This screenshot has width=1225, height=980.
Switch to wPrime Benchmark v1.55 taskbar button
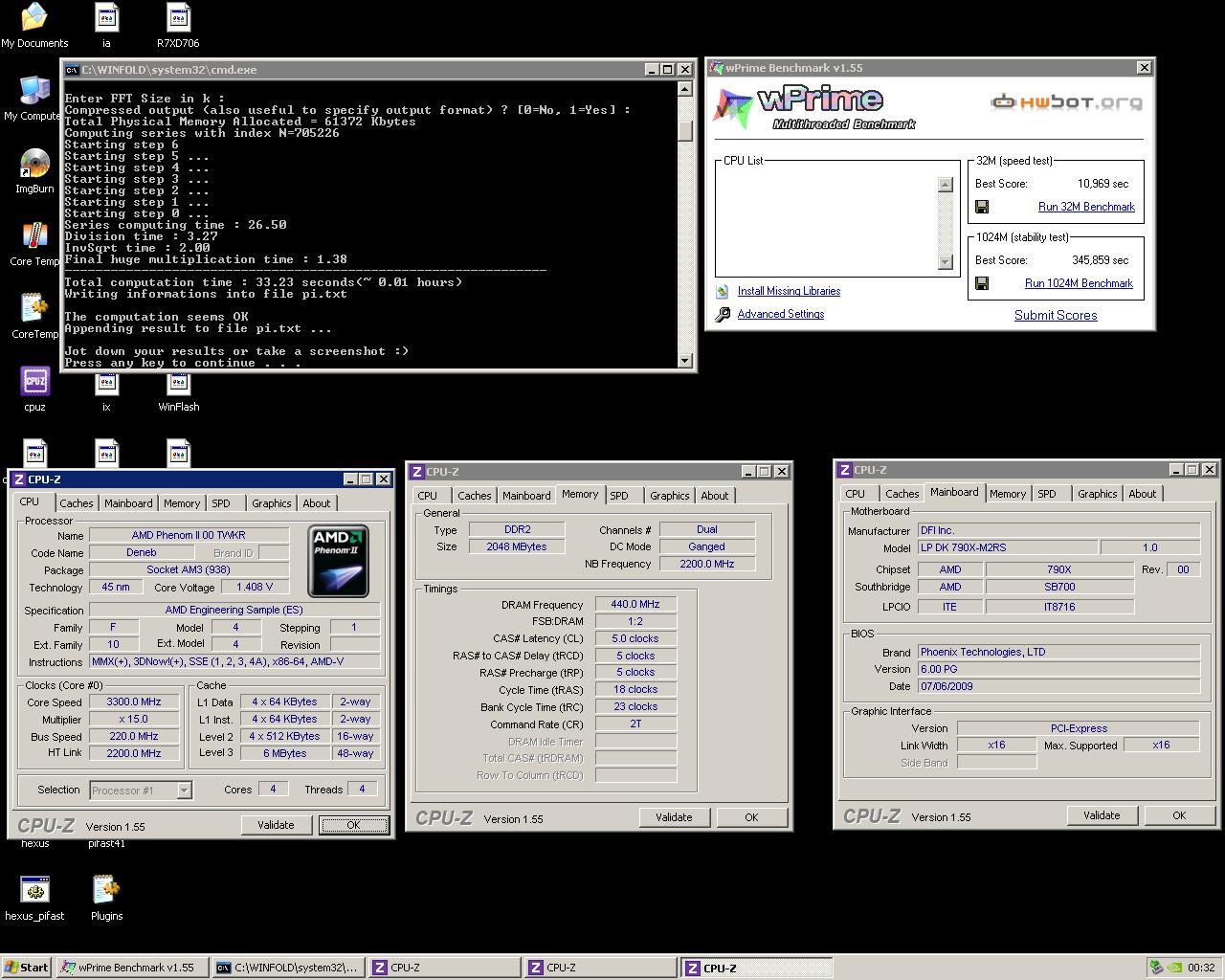(131, 968)
